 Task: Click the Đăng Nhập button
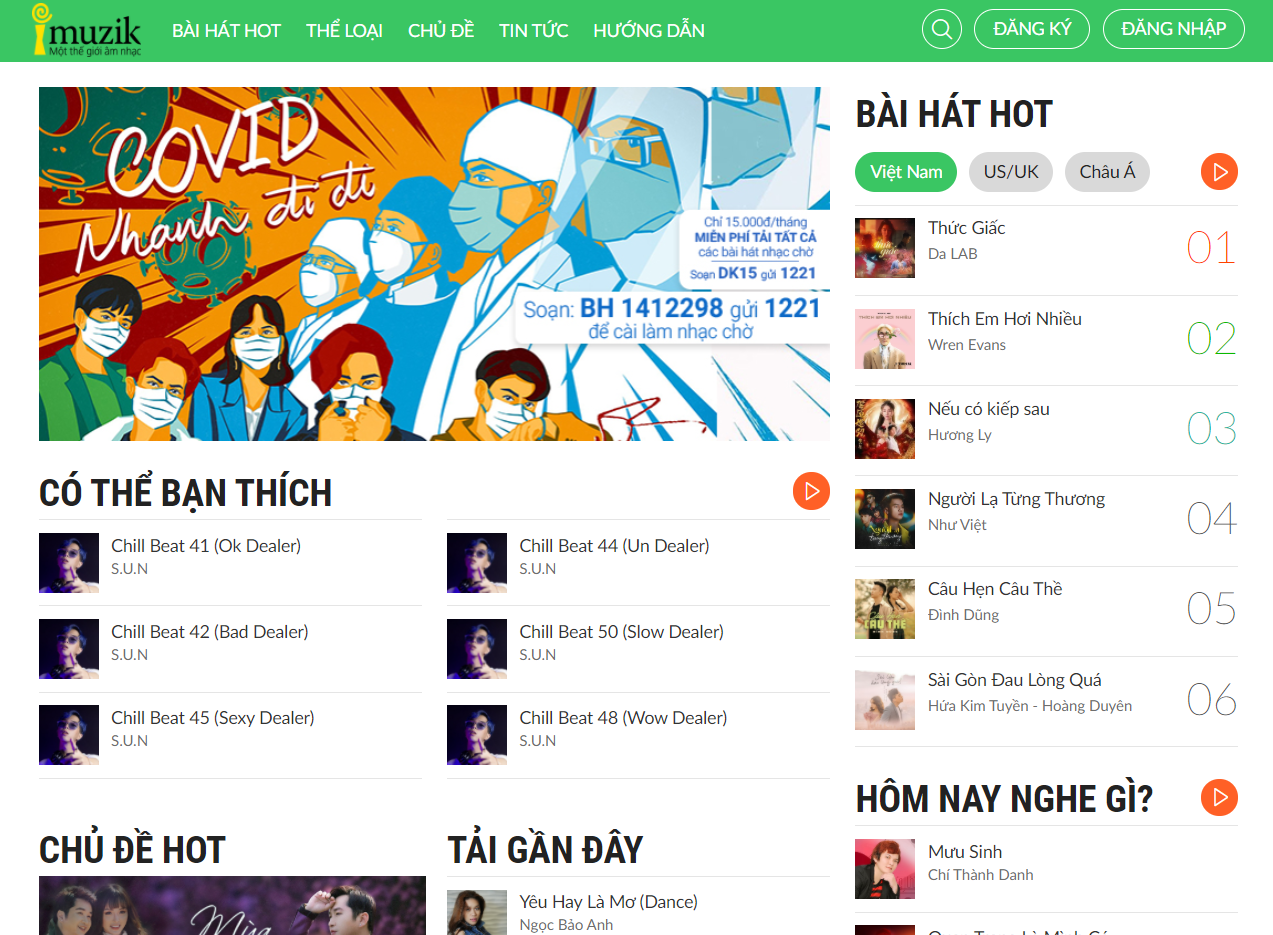[x=1174, y=29]
